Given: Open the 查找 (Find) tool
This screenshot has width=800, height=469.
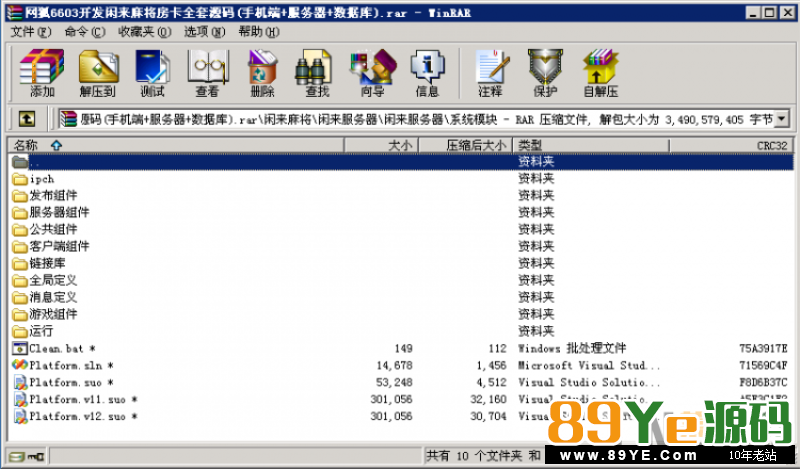Looking at the screenshot, I should point(317,73).
